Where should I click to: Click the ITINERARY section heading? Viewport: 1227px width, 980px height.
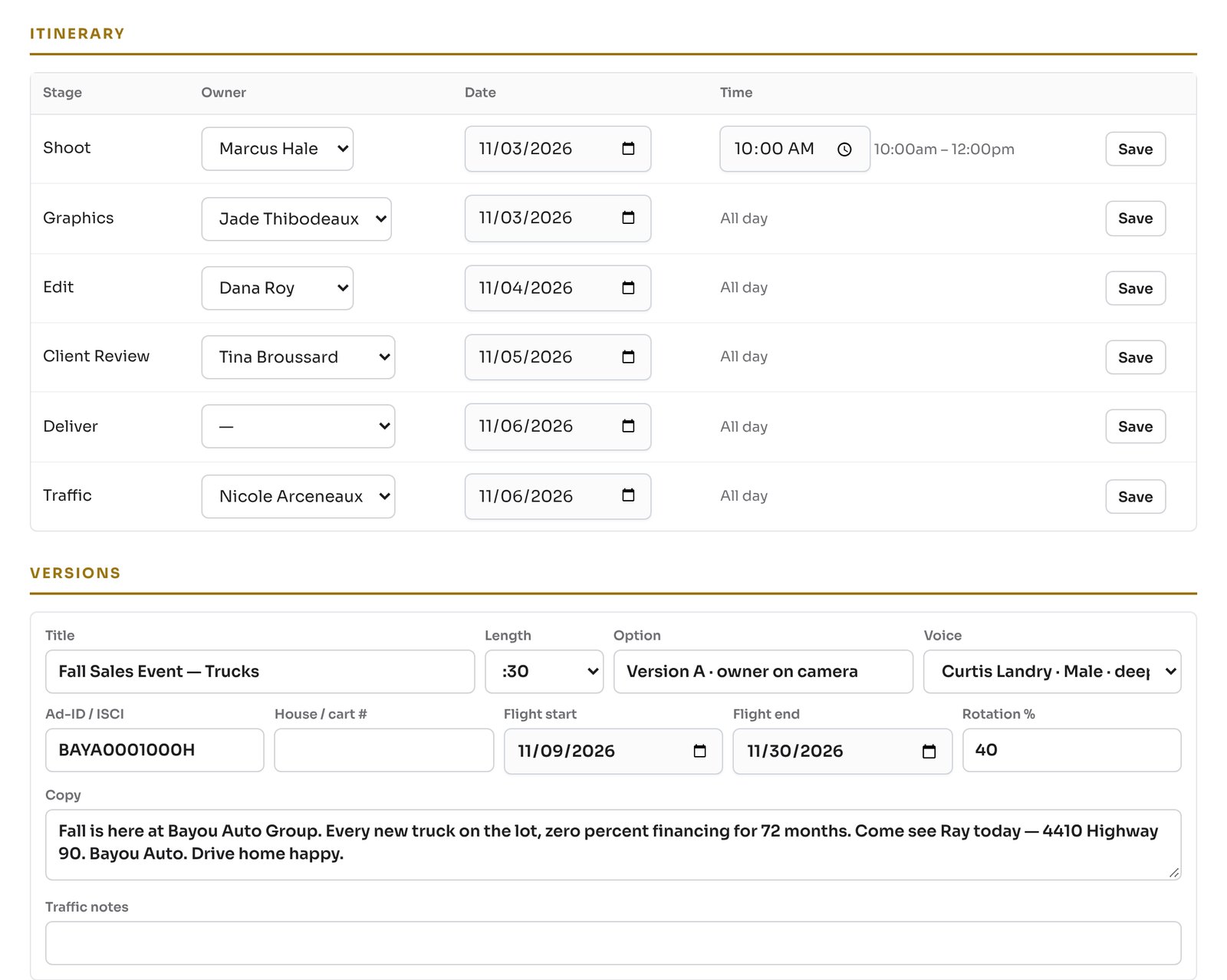[x=77, y=34]
